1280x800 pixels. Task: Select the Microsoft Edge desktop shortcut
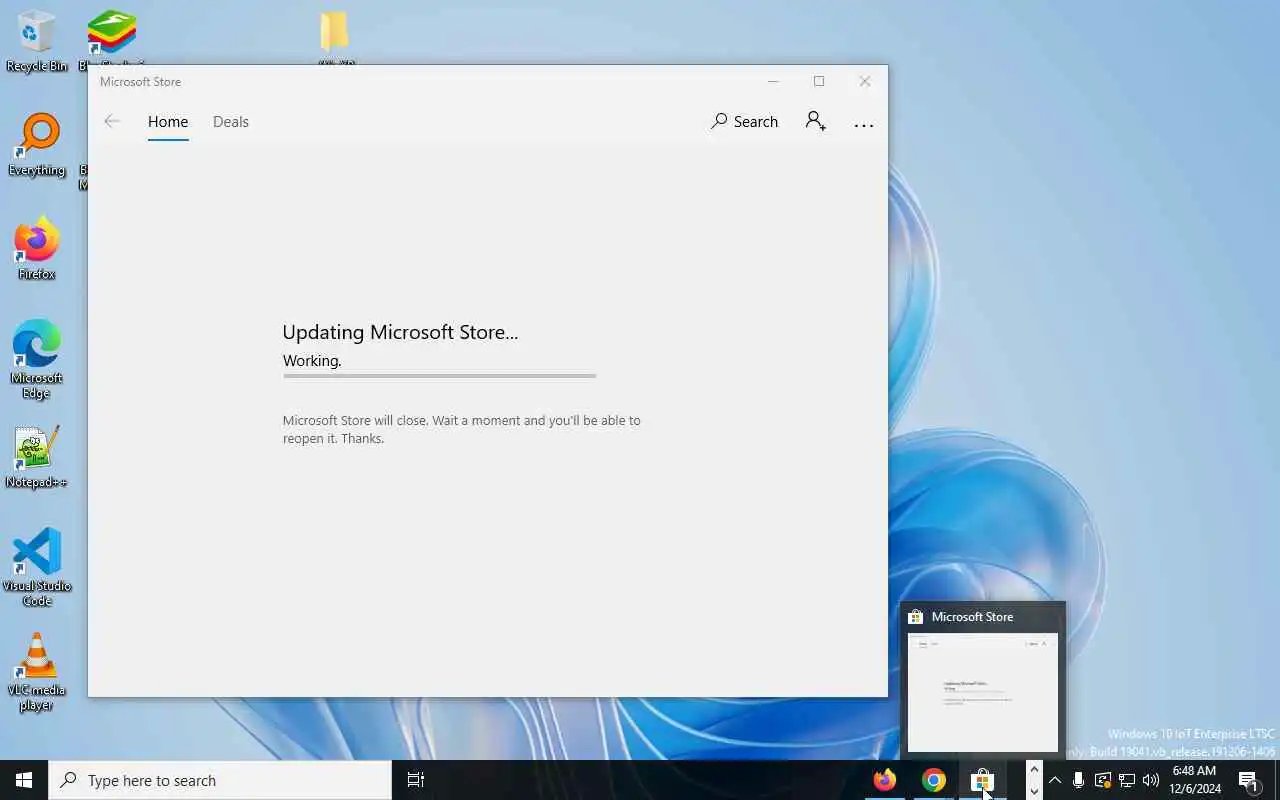click(37, 360)
